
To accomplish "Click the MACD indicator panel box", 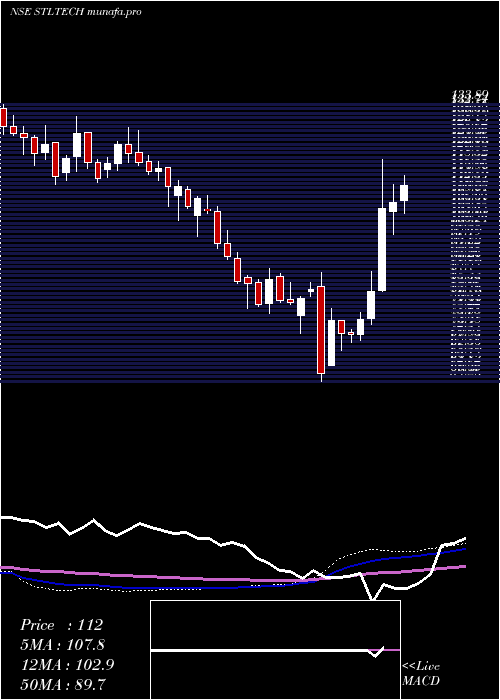I will [275, 650].
